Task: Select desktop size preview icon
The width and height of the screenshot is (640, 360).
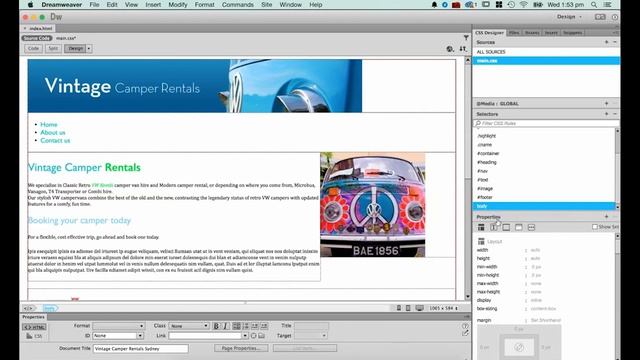Action: pyautogui.click(x=419, y=308)
